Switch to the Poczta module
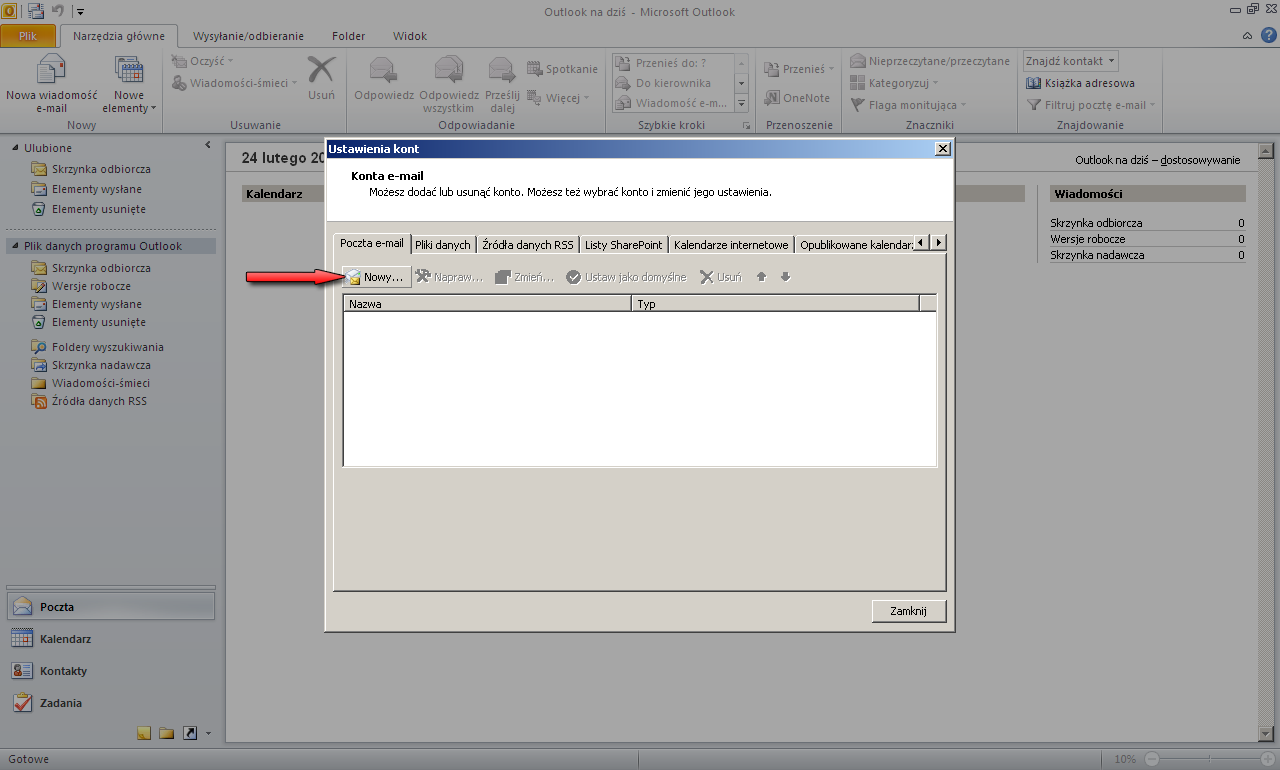Screen dimensions: 1280x770 click(x=110, y=607)
